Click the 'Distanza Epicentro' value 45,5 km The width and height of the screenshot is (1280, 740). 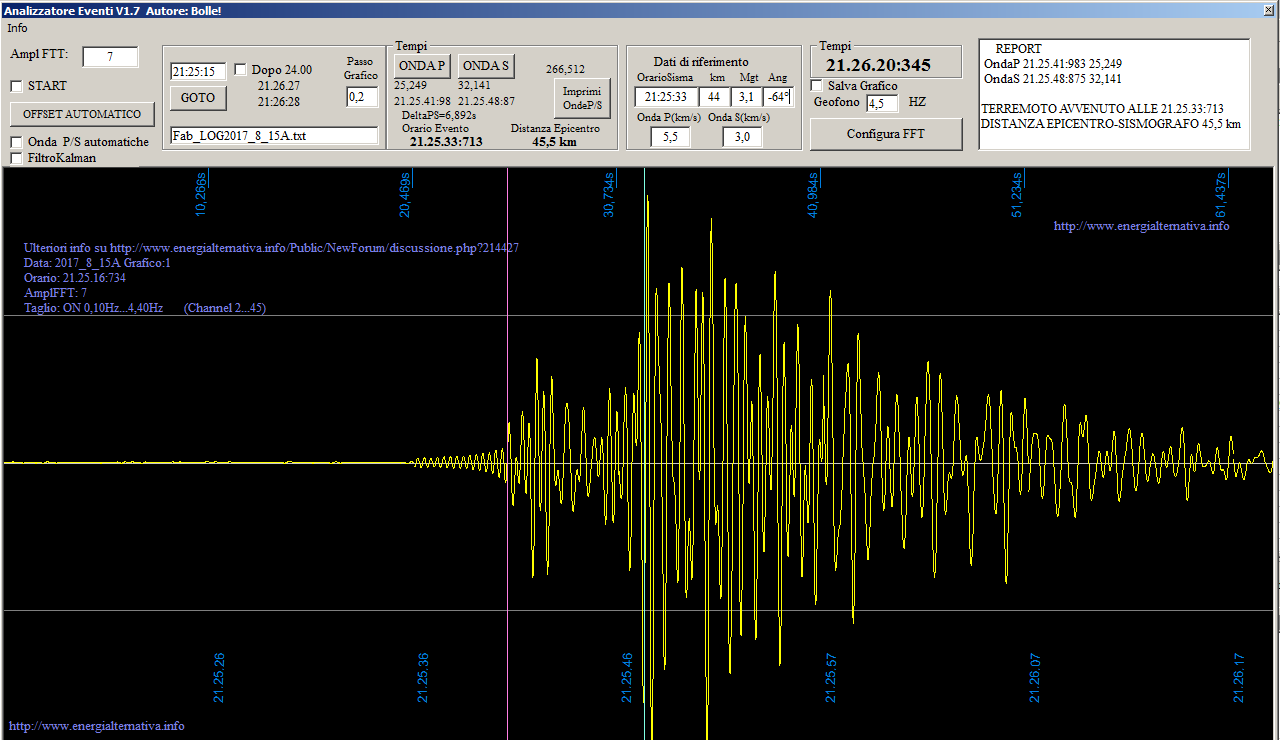pos(554,142)
